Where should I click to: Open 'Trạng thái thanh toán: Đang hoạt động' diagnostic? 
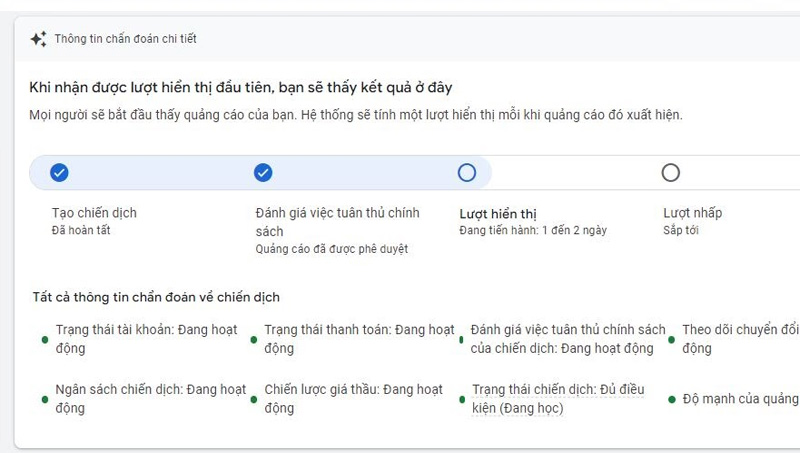[358, 339]
